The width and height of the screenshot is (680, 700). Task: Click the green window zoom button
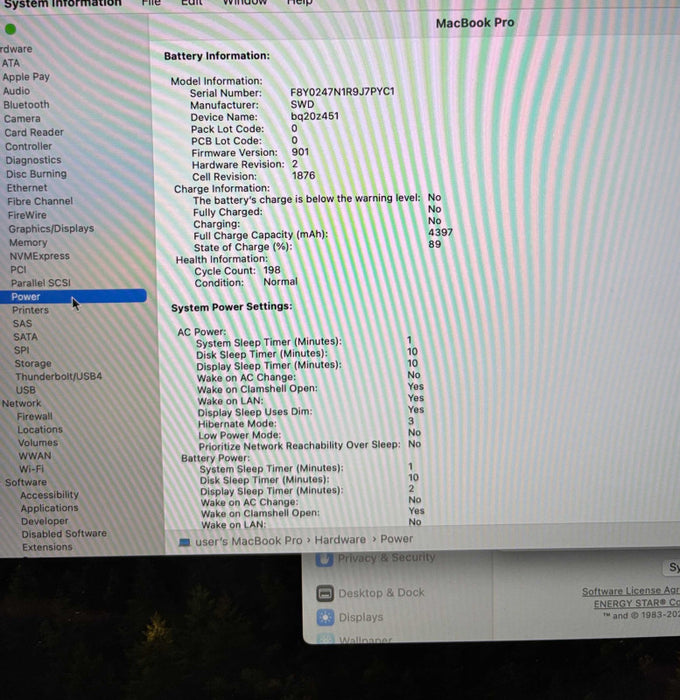click(x=10, y=29)
